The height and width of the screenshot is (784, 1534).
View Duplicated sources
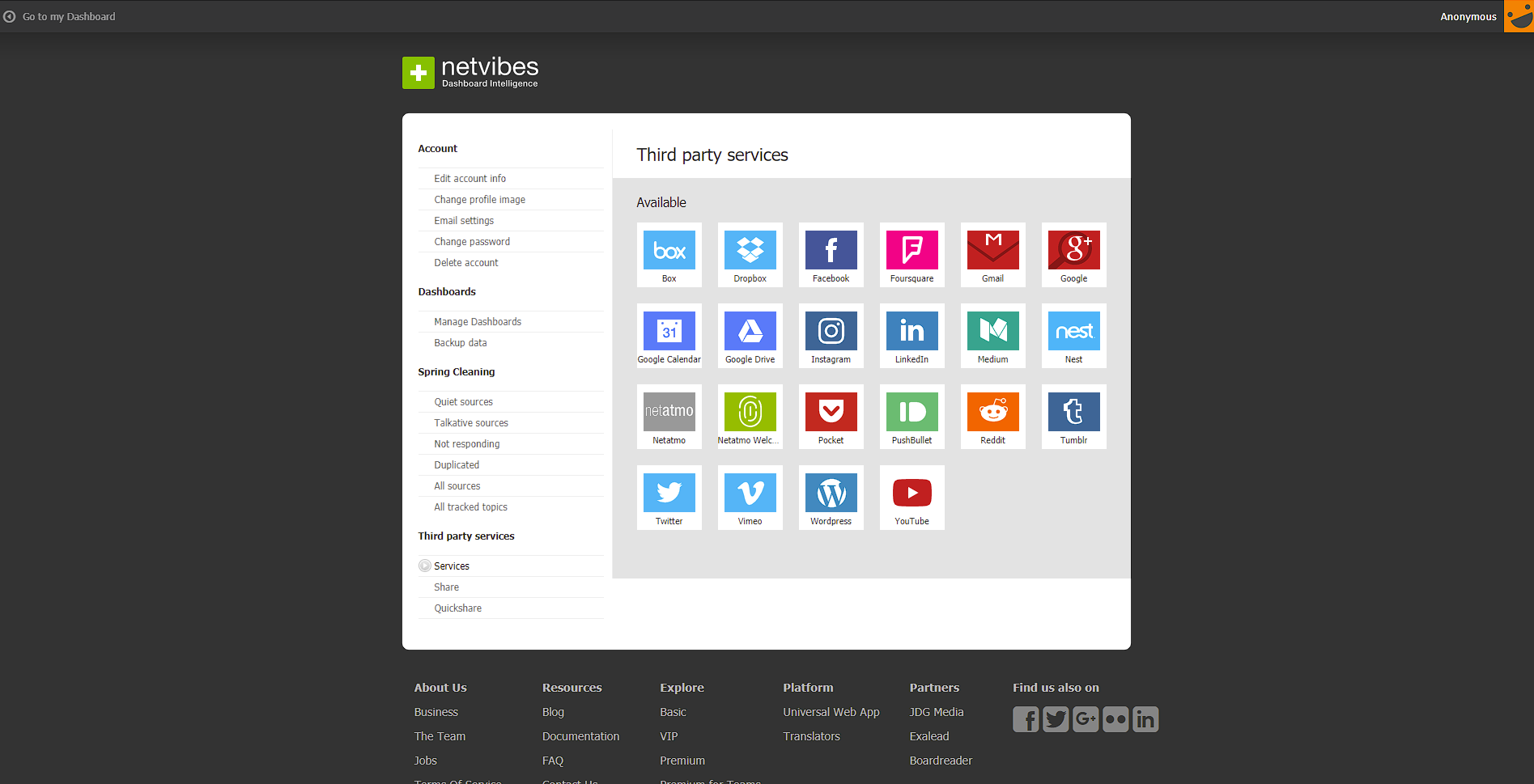[457, 465]
